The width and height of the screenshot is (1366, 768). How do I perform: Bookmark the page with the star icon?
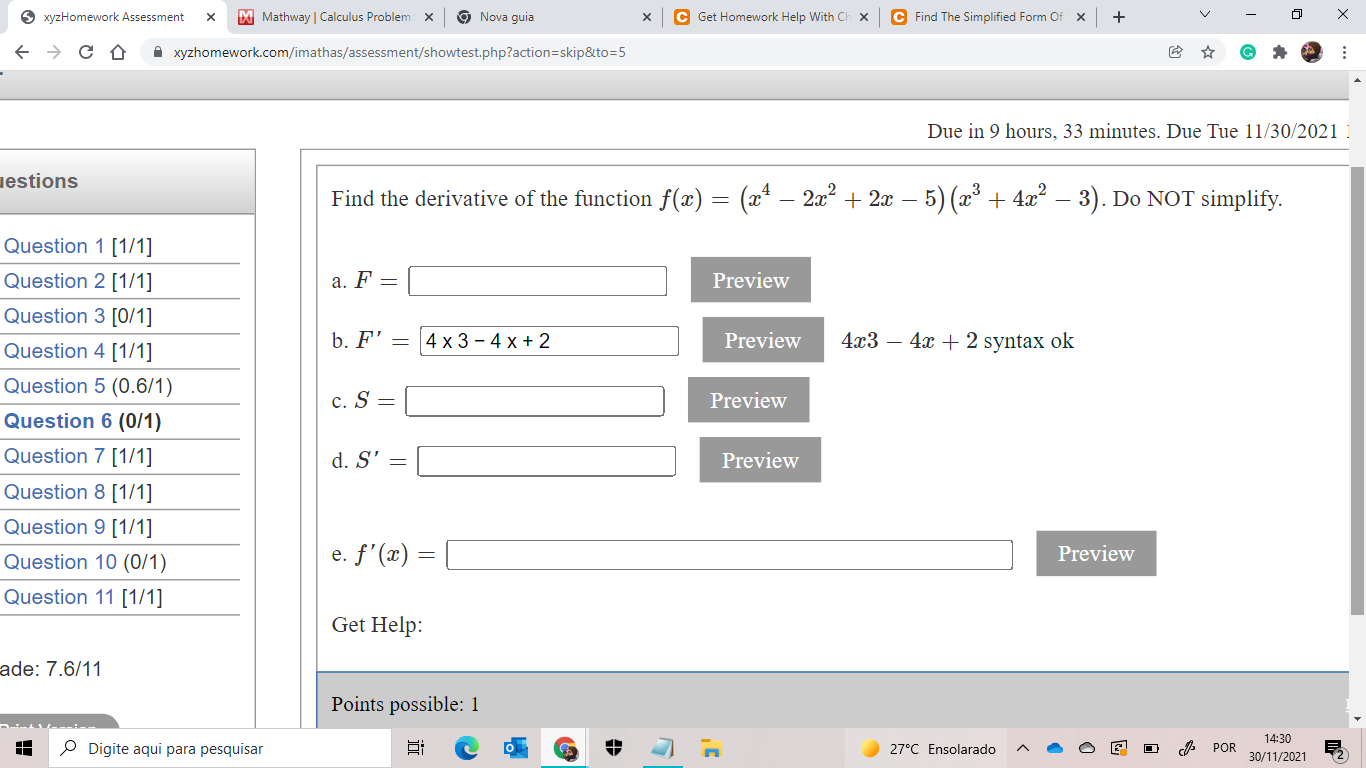point(1209,51)
